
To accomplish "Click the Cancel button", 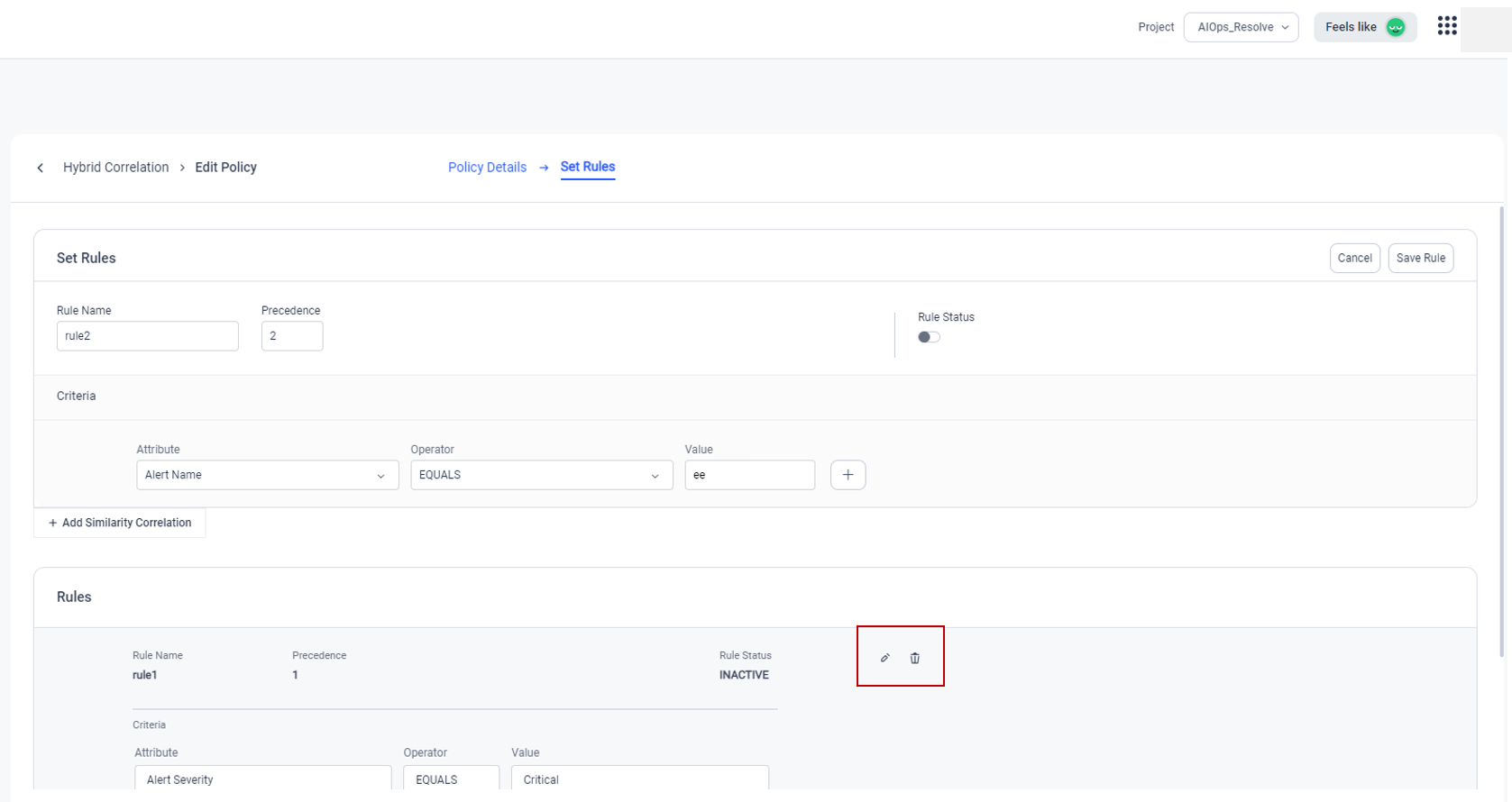I will click(1354, 258).
